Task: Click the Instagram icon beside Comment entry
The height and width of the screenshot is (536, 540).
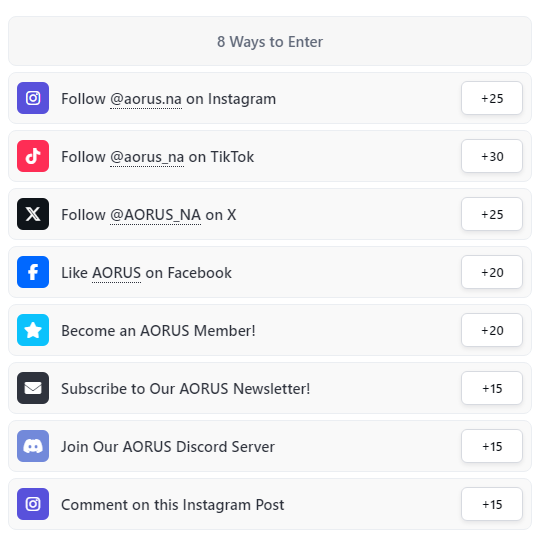Action: click(33, 504)
